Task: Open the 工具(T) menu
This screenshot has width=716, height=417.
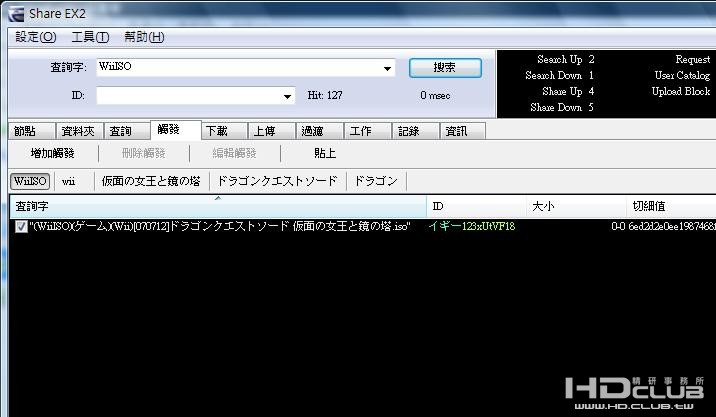Action: [90, 37]
